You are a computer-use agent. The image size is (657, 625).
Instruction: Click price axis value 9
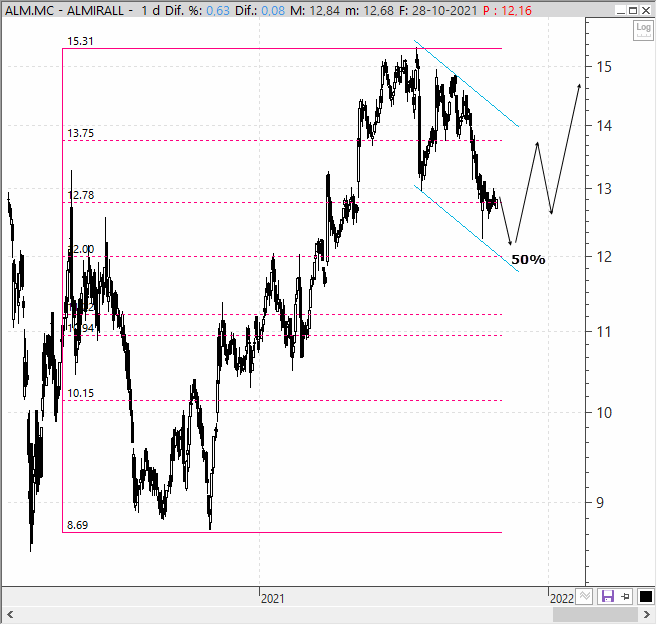[600, 503]
